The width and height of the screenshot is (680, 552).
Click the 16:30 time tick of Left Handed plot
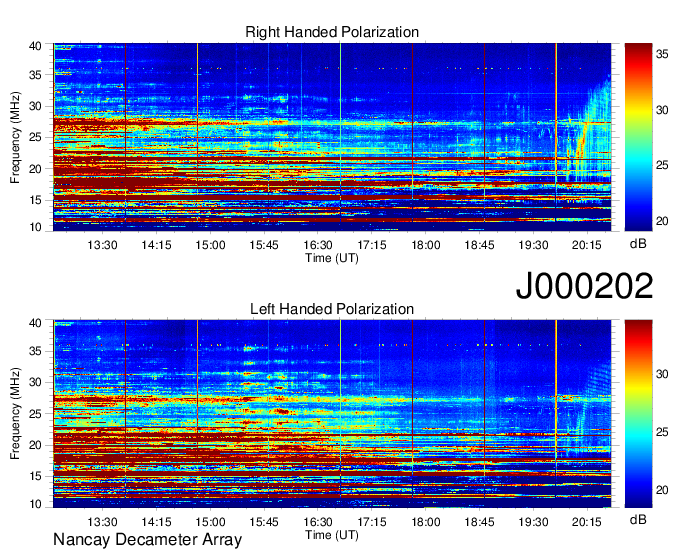[318, 522]
